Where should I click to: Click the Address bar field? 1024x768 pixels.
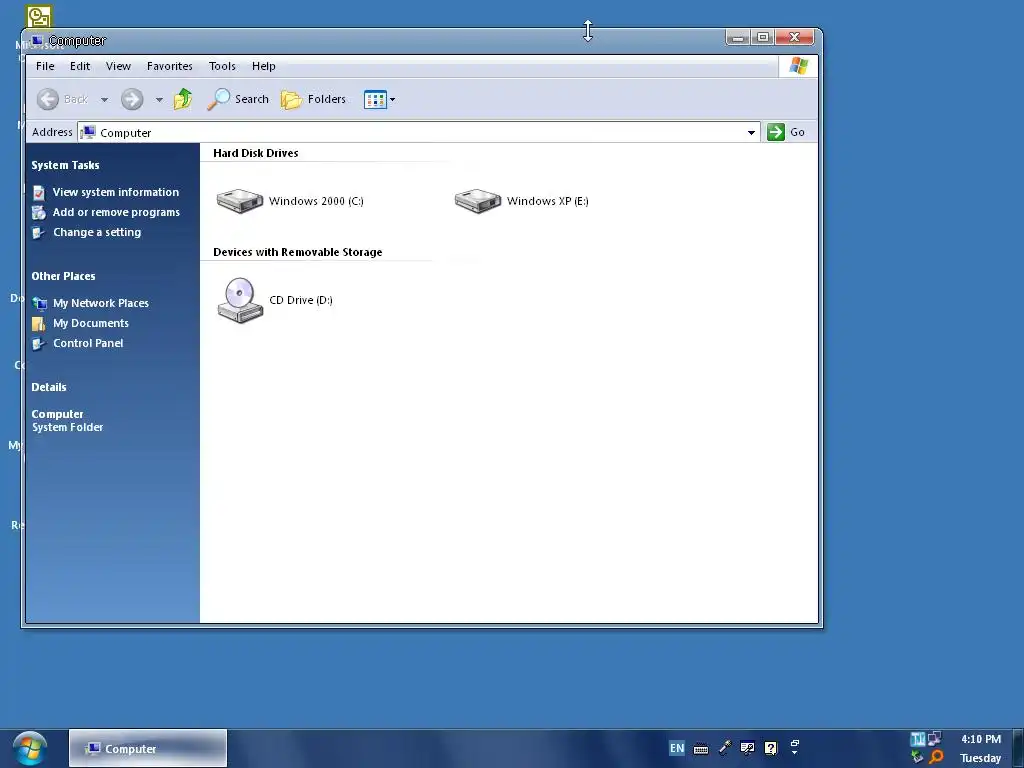pyautogui.click(x=418, y=133)
